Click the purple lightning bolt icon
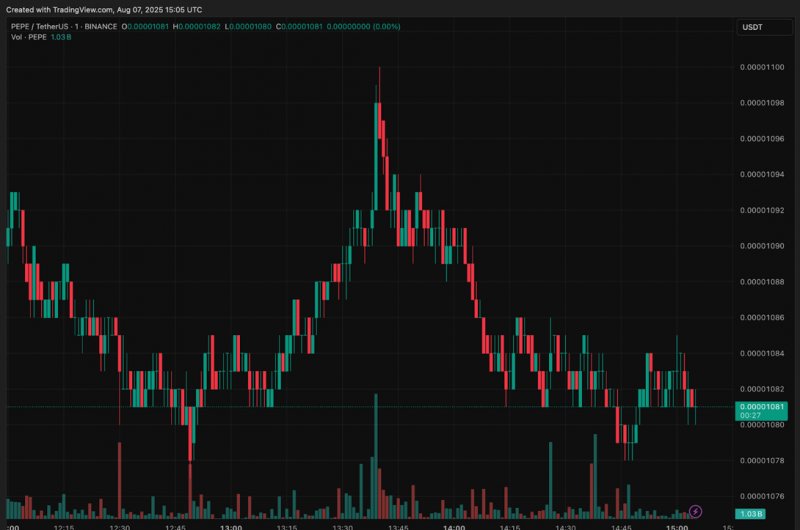800x530 pixels. click(695, 511)
